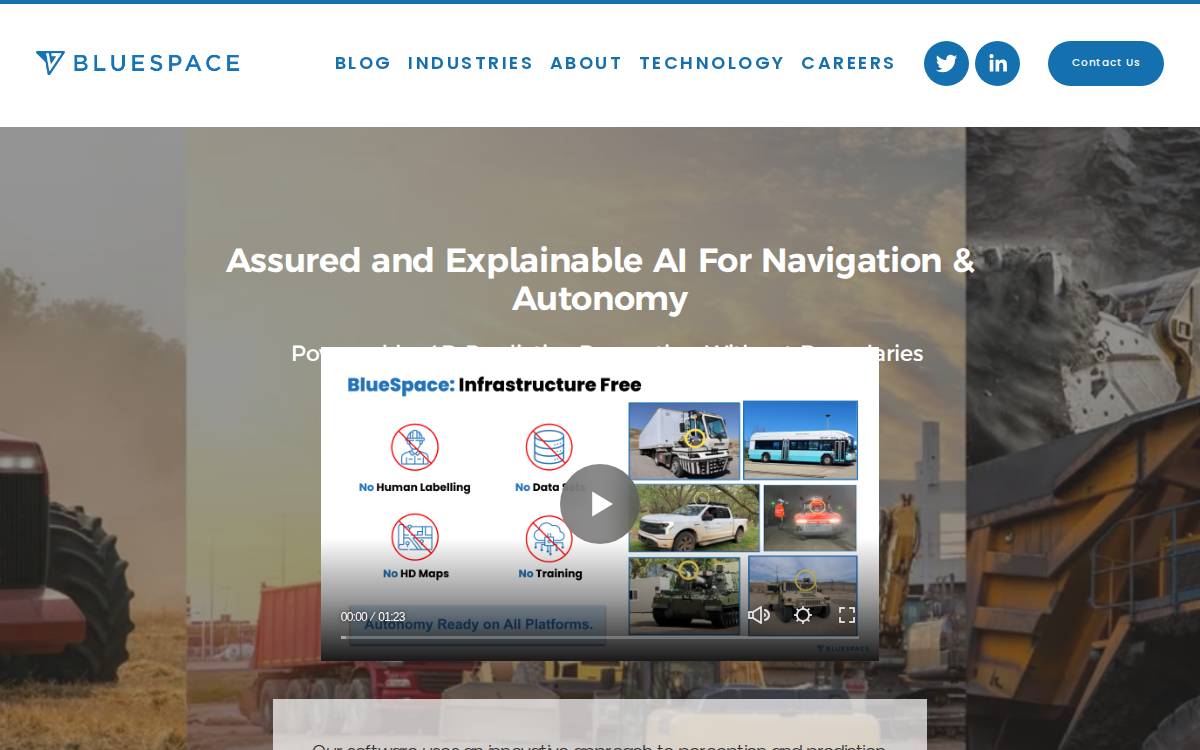Click the Contact Us button
The height and width of the screenshot is (750, 1200).
pos(1106,63)
